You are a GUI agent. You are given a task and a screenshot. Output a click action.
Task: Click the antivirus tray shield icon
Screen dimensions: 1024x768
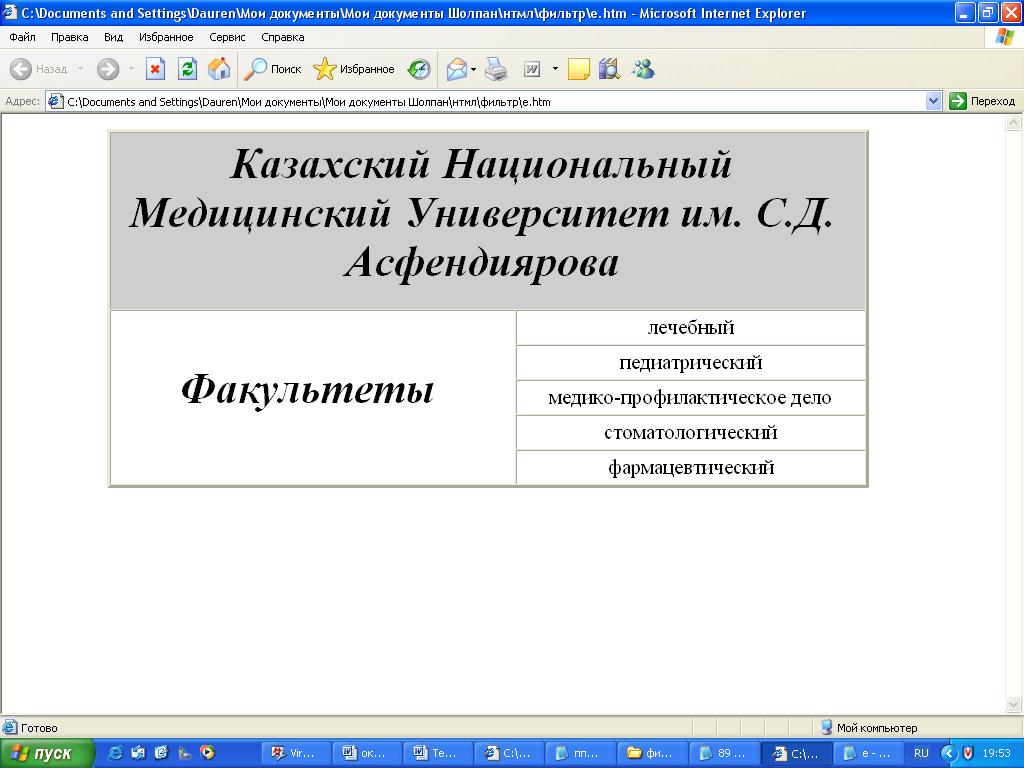968,754
